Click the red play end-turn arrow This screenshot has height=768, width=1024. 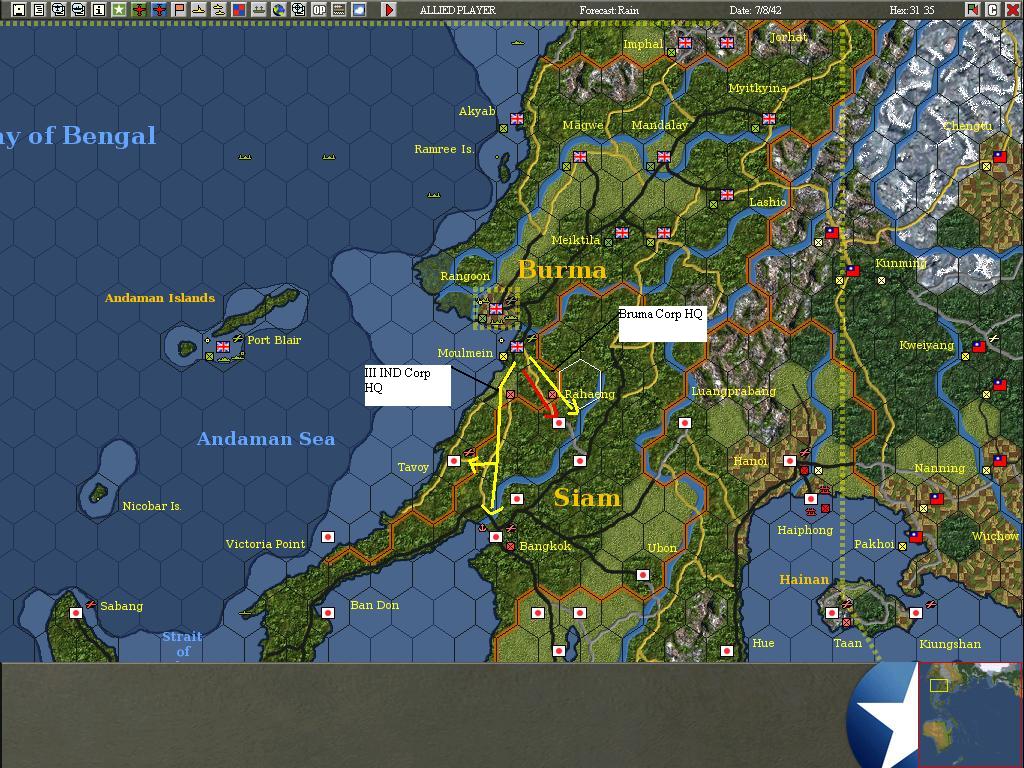click(x=389, y=9)
